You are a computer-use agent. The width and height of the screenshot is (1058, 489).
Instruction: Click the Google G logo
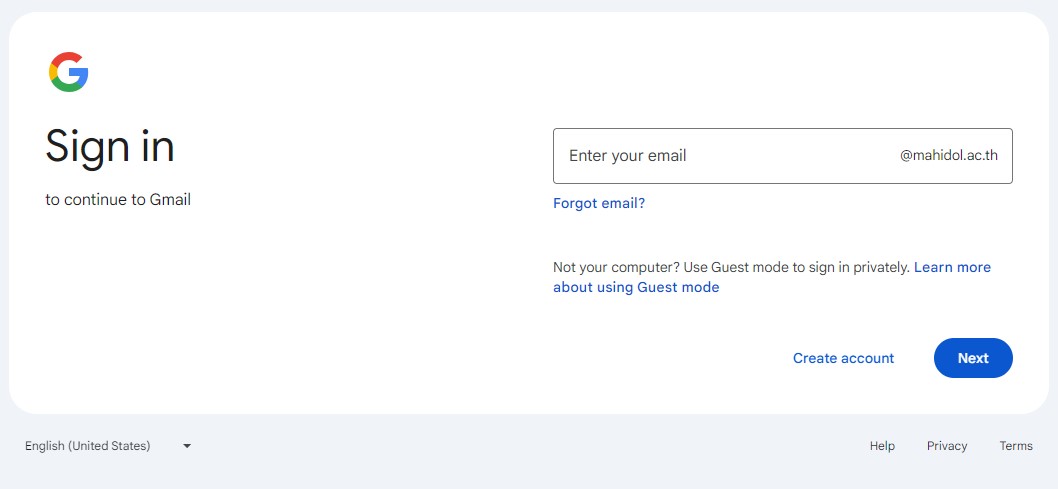click(69, 72)
